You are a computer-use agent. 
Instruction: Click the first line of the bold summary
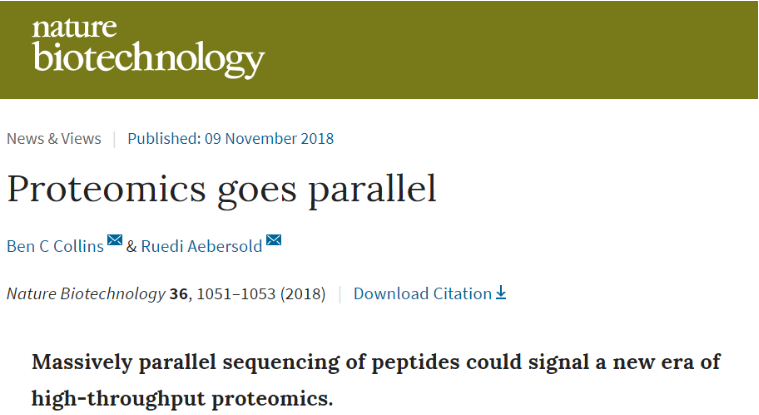[376, 361]
